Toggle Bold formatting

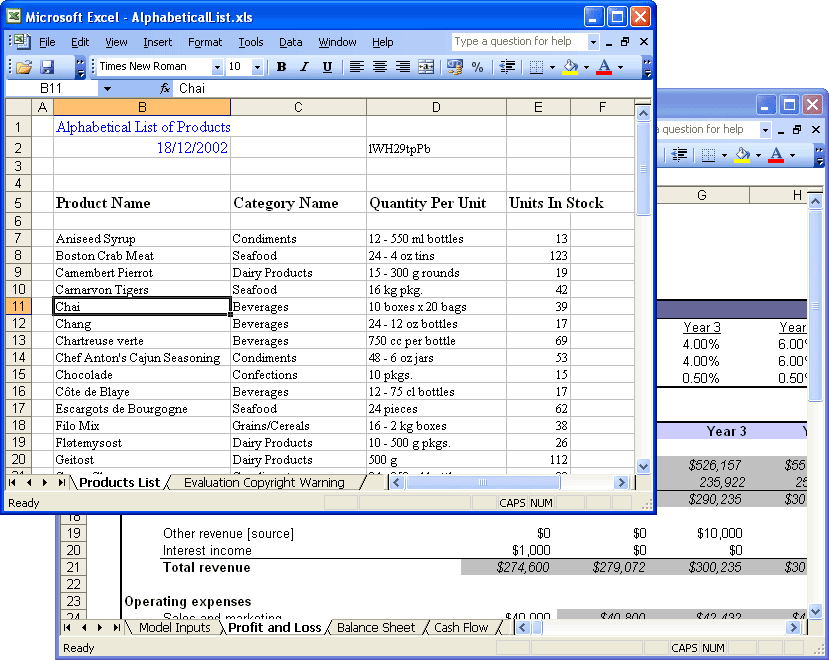pos(281,67)
